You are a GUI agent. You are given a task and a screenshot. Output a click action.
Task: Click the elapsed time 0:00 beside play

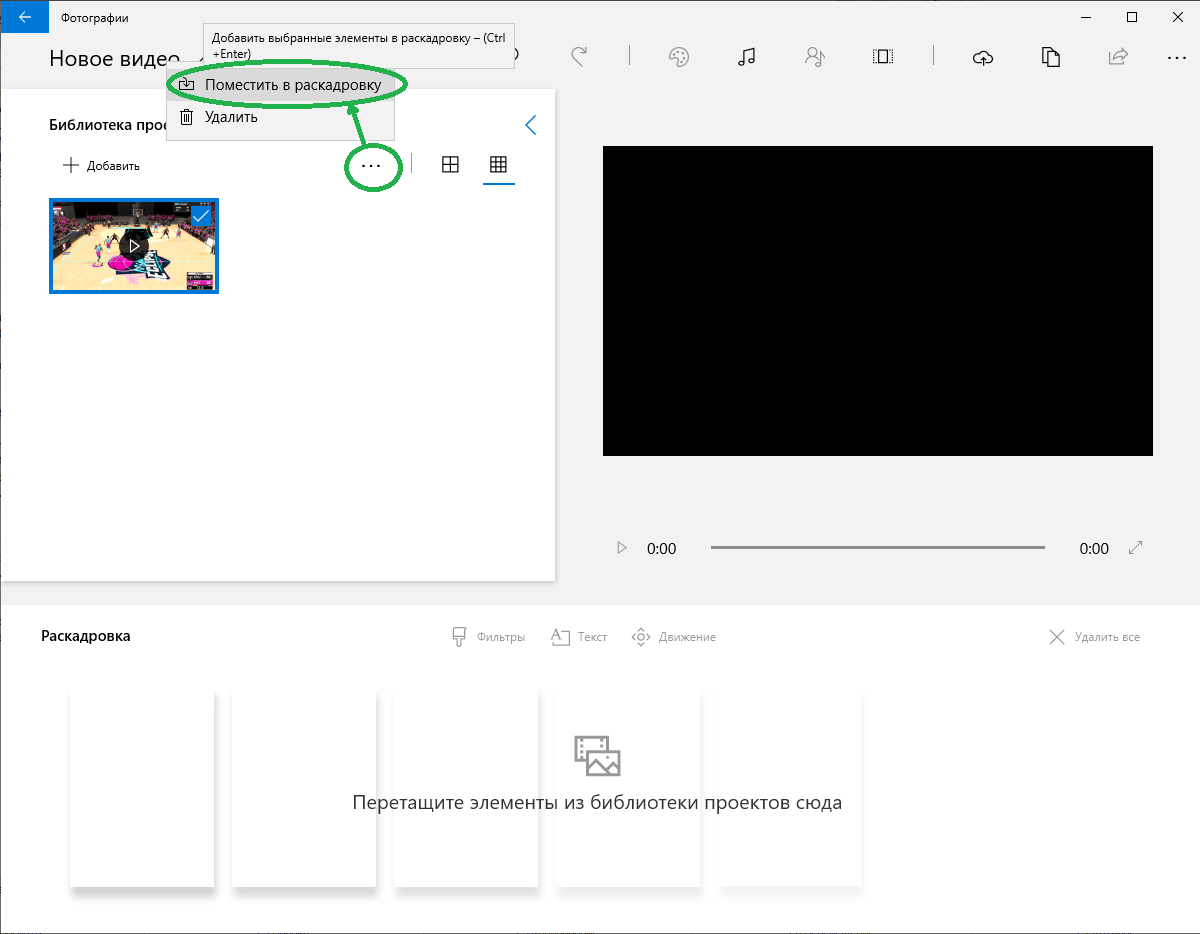[662, 548]
